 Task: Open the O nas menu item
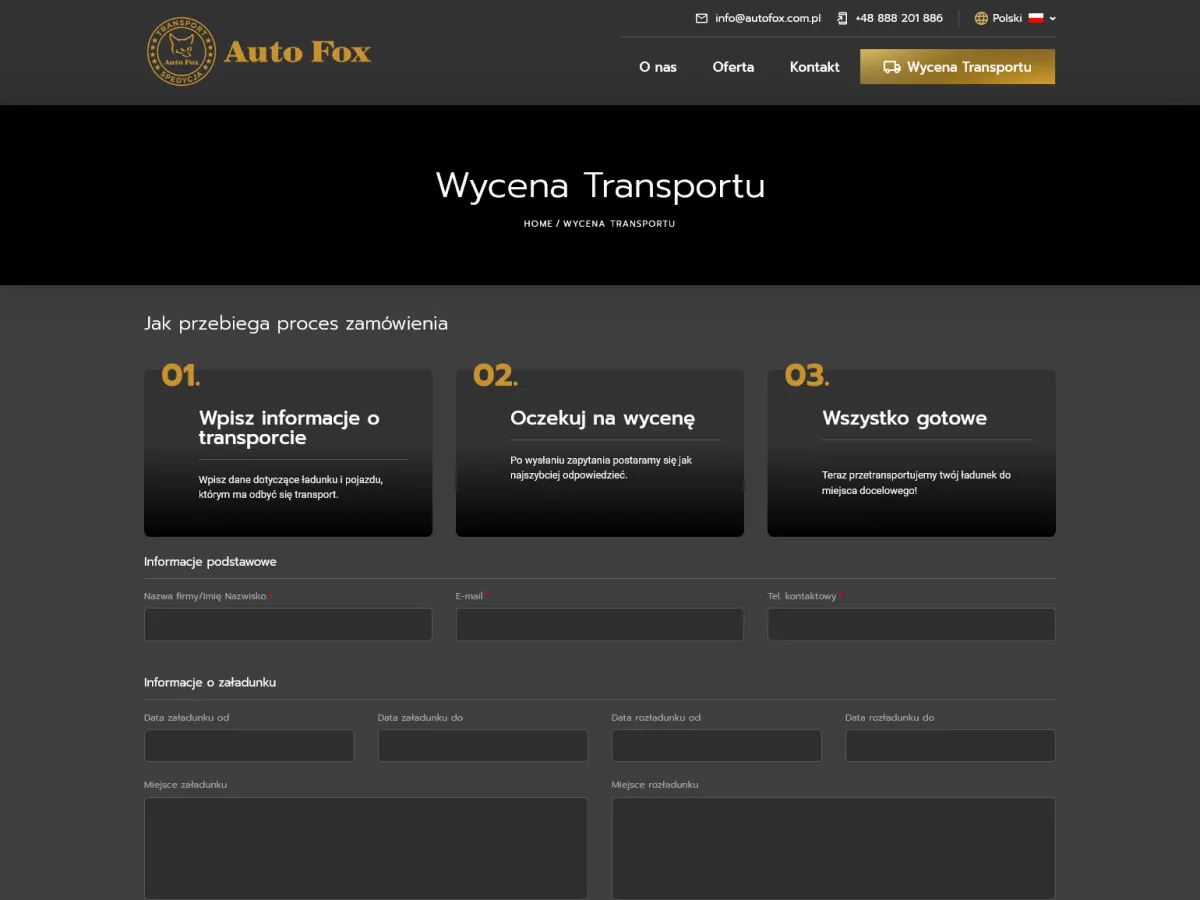coord(658,67)
